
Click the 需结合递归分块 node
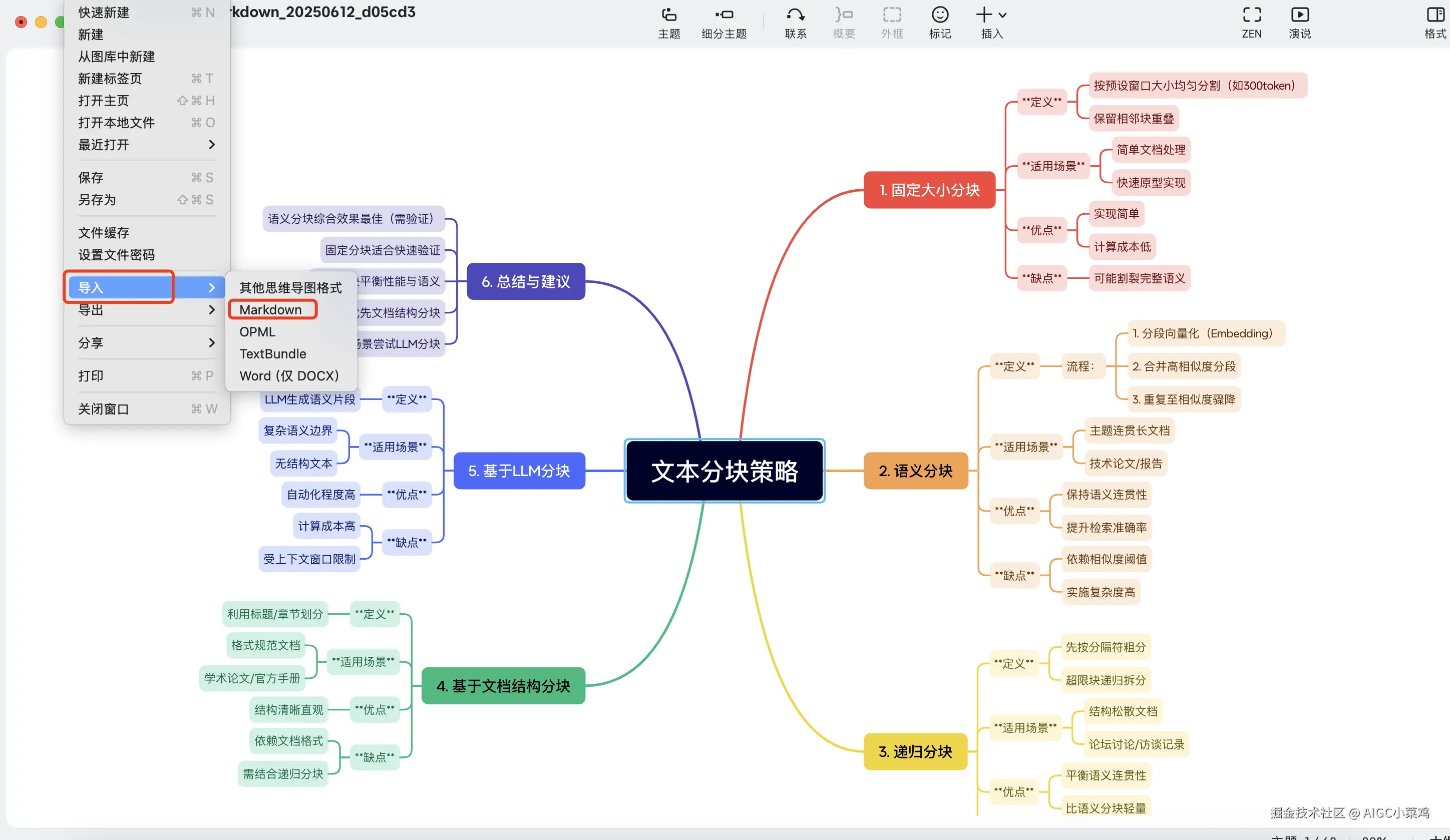pos(282,774)
